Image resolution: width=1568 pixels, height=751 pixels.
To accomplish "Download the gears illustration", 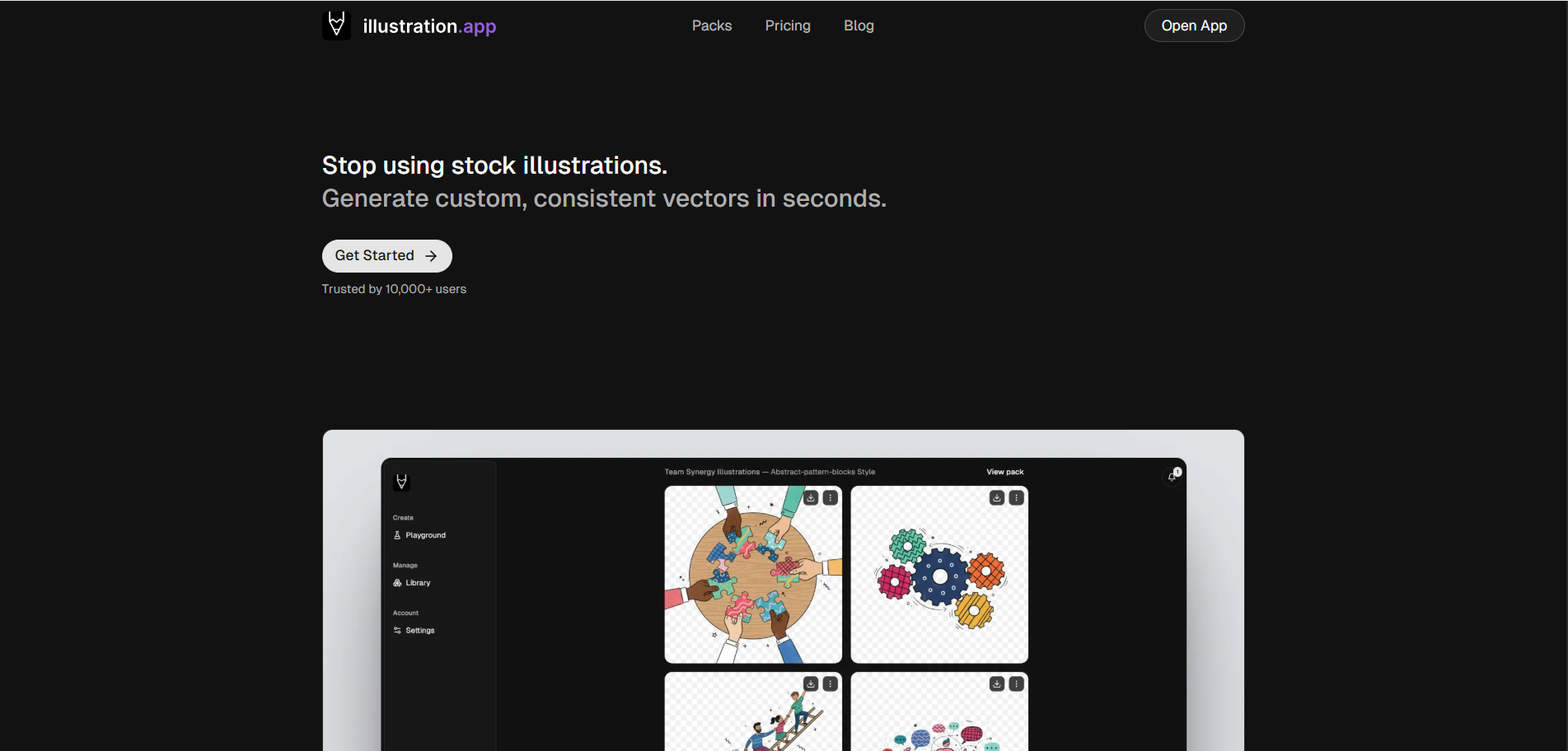I will point(997,498).
